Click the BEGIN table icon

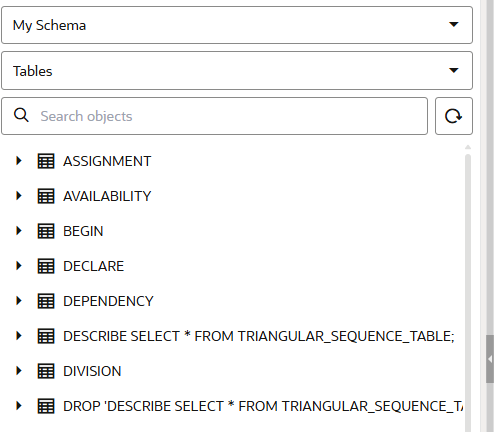pos(46,231)
